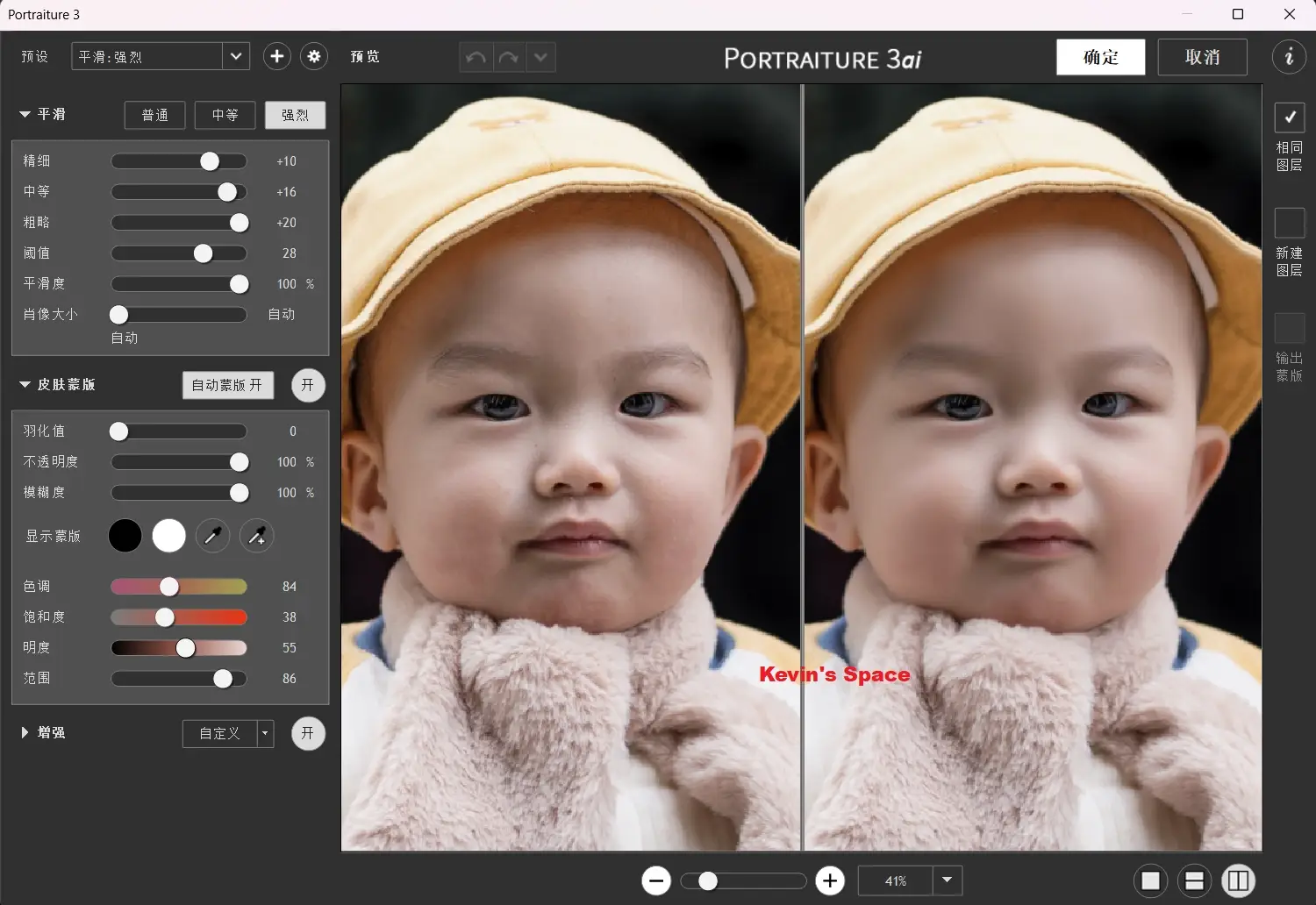Click the 肖像大小 portrait size slider
1316x905 pixels.
179,315
